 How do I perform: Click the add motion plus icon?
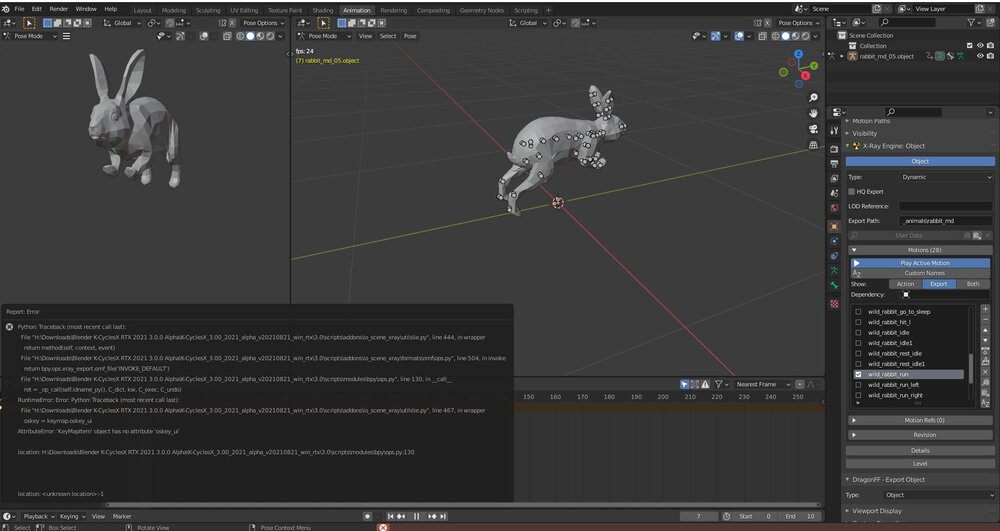986,310
